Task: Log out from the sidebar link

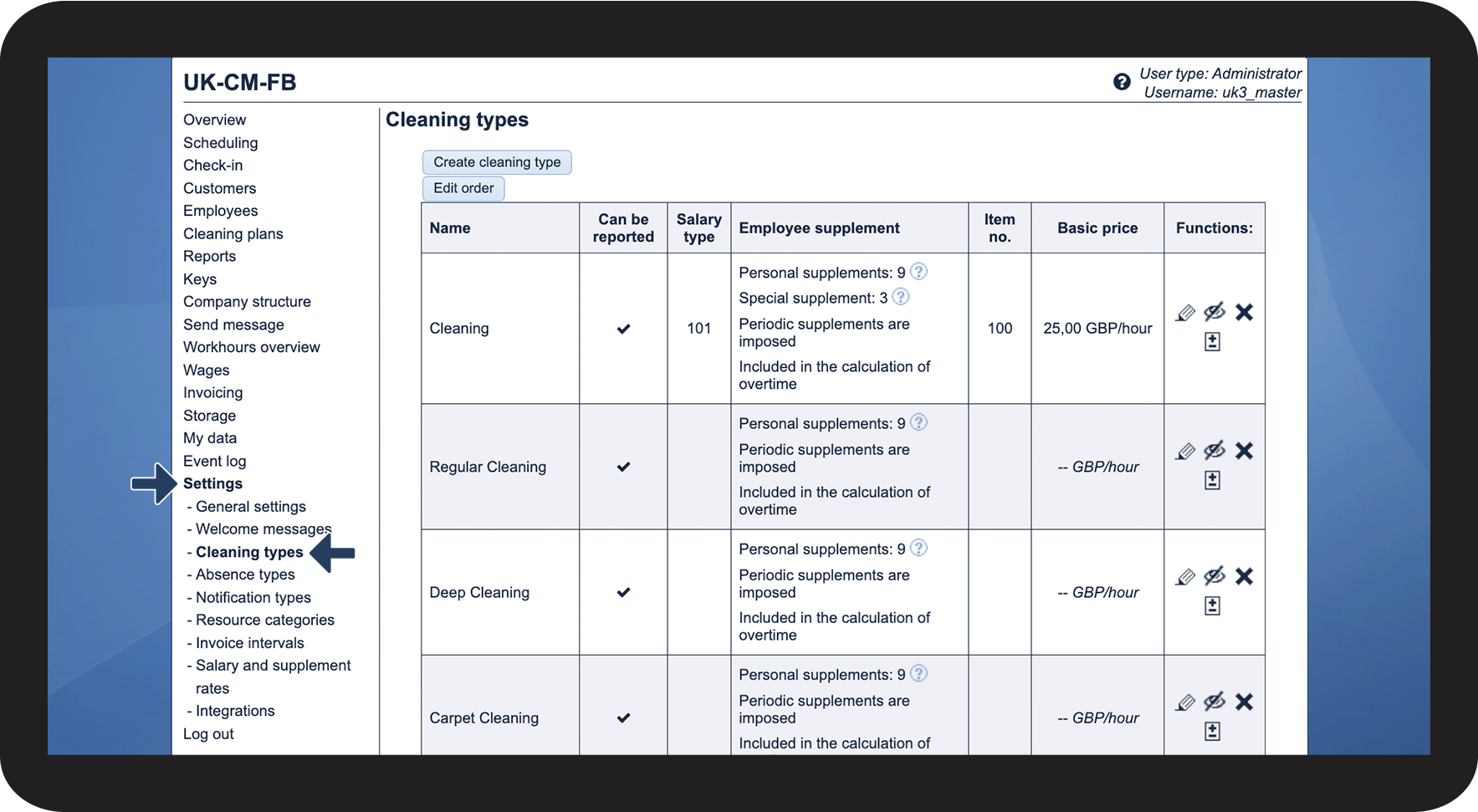Action: pyautogui.click(x=208, y=734)
